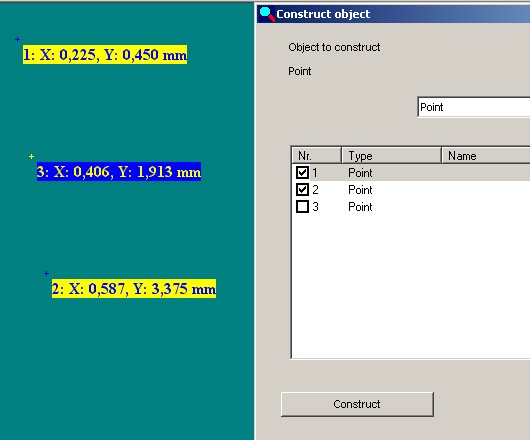Select row 3 Point in the list
Viewport: 530px width, 440px height.
coord(411,206)
